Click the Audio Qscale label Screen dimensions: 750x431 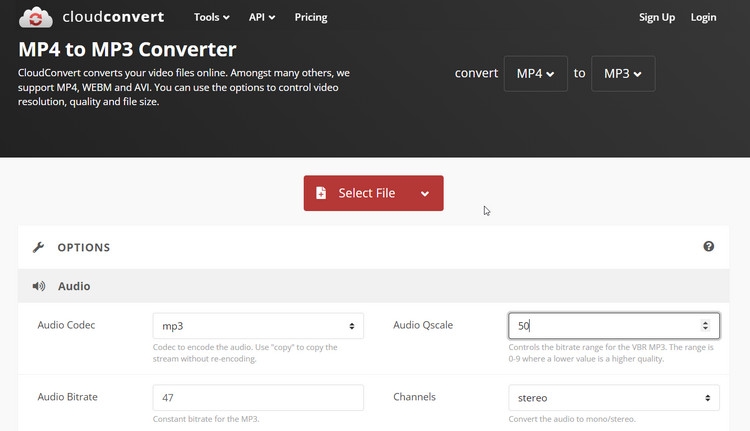click(423, 325)
